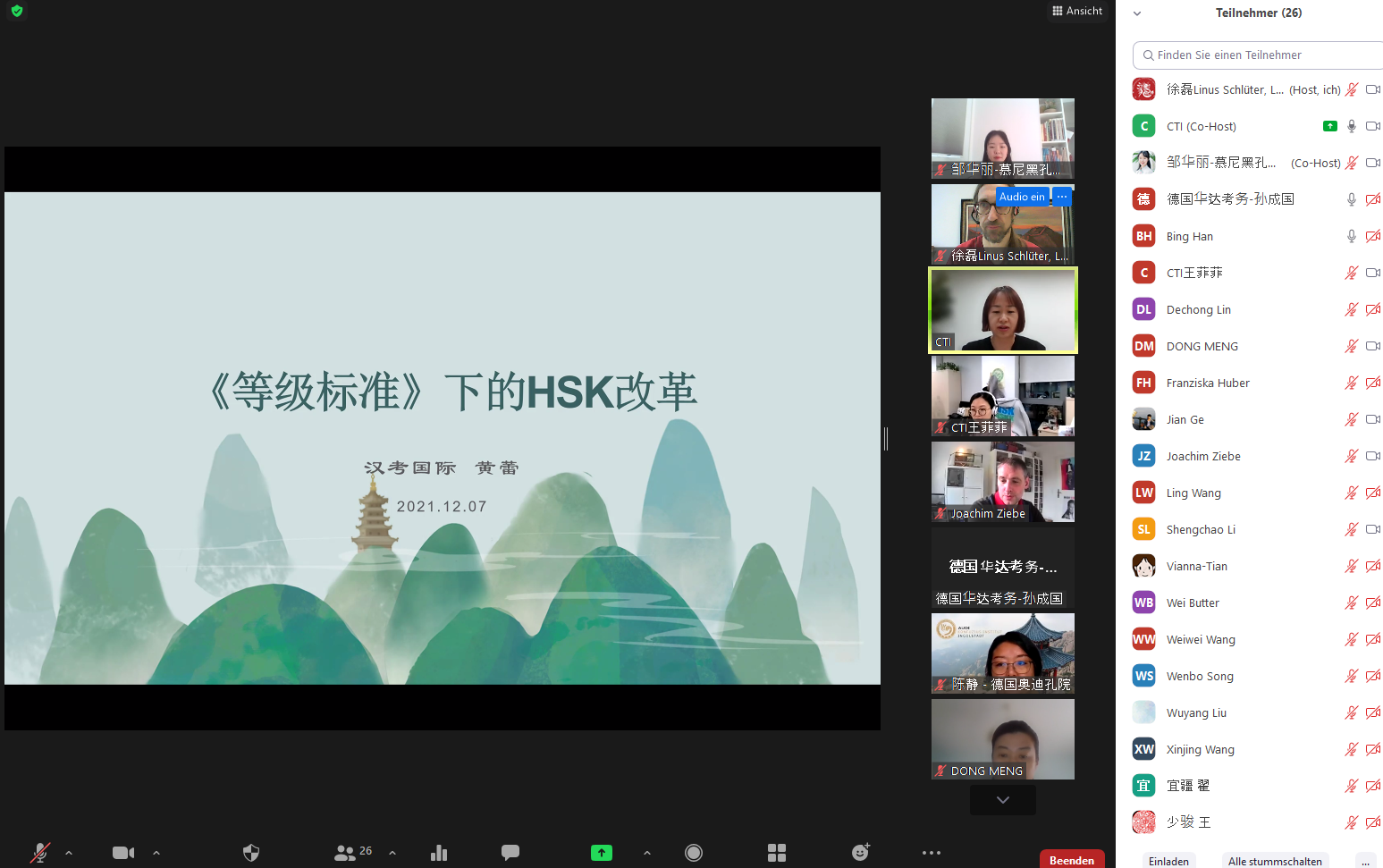
Task: Click the Record circle icon
Action: click(694, 853)
